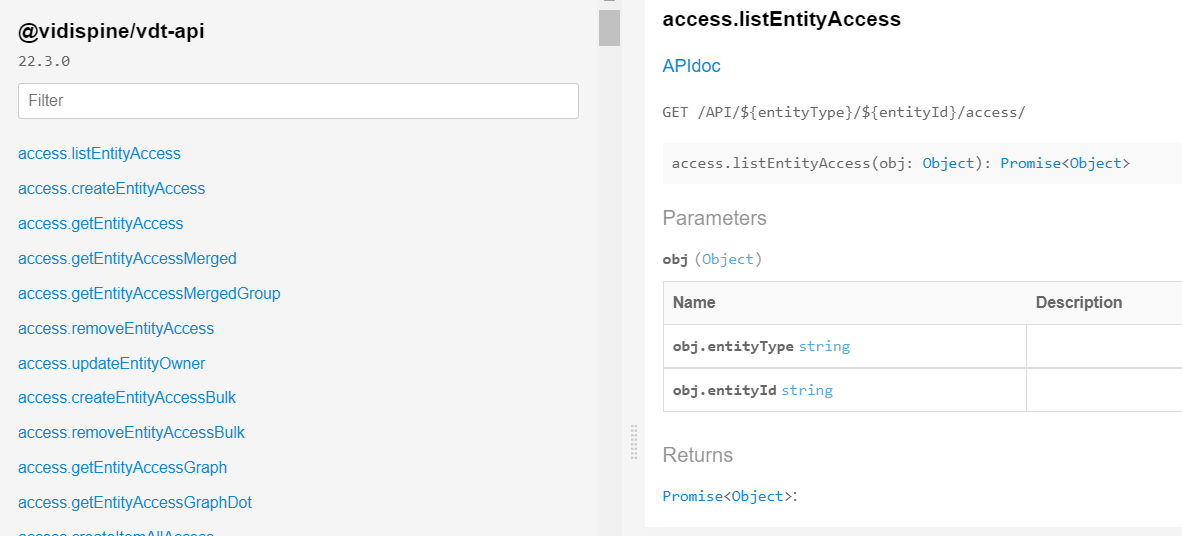Open access.listEntityAccess in sidebar
The height and width of the screenshot is (536, 1182).
pos(99,154)
